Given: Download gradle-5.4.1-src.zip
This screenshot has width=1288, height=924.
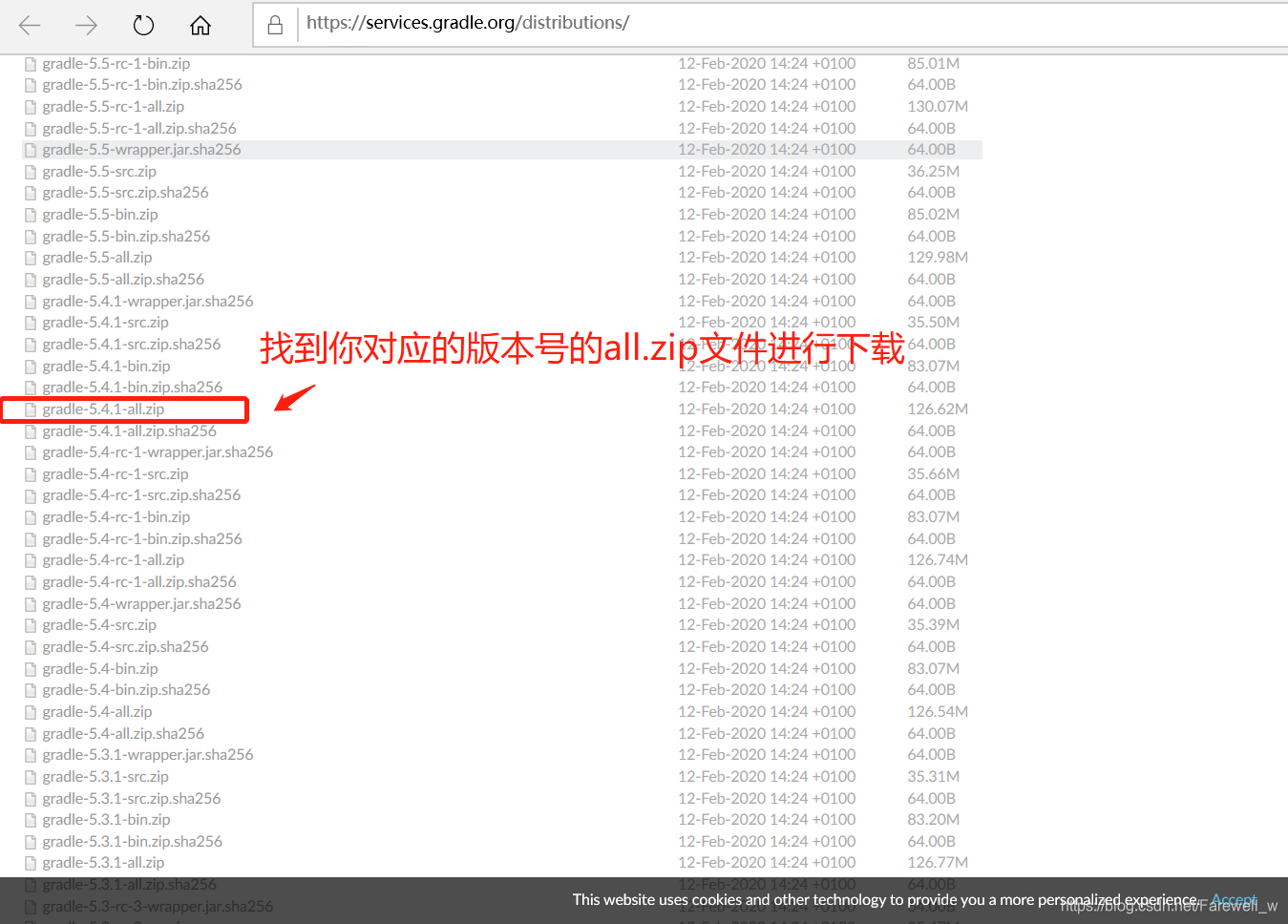Looking at the screenshot, I should [105, 323].
